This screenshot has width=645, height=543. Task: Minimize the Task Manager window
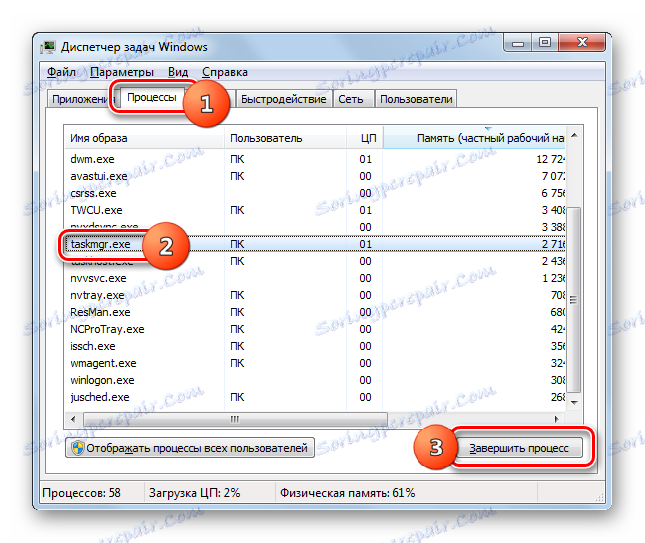point(517,42)
